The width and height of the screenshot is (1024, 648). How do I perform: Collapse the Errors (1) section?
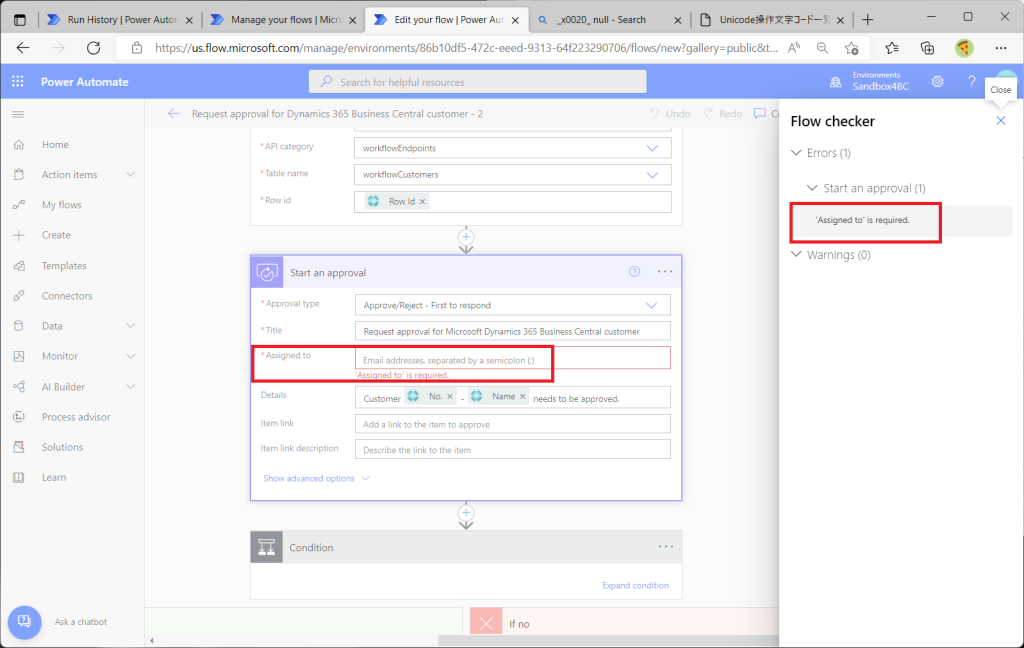tap(796, 153)
